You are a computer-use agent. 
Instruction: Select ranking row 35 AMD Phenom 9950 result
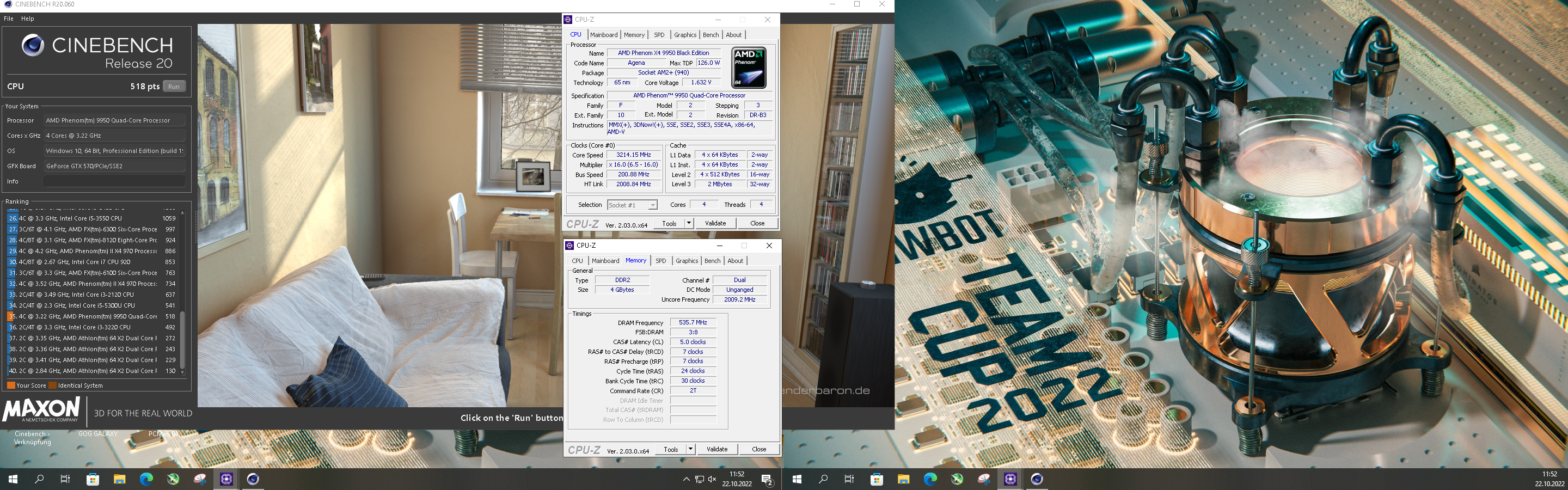click(93, 316)
